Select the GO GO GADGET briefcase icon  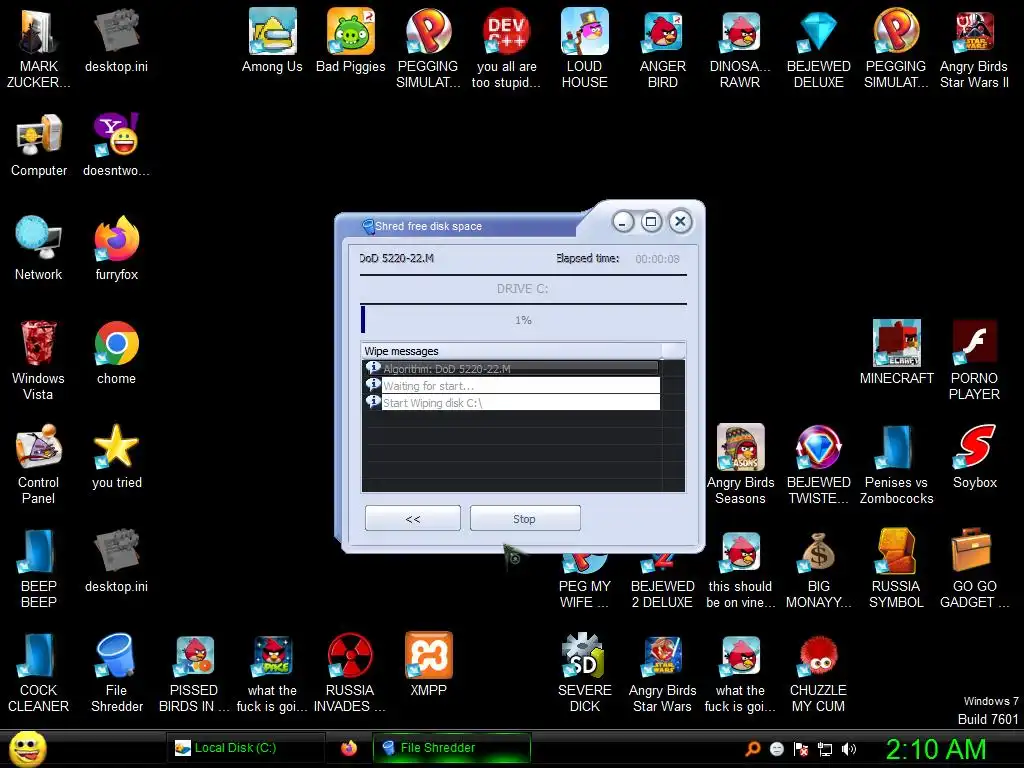(974, 568)
